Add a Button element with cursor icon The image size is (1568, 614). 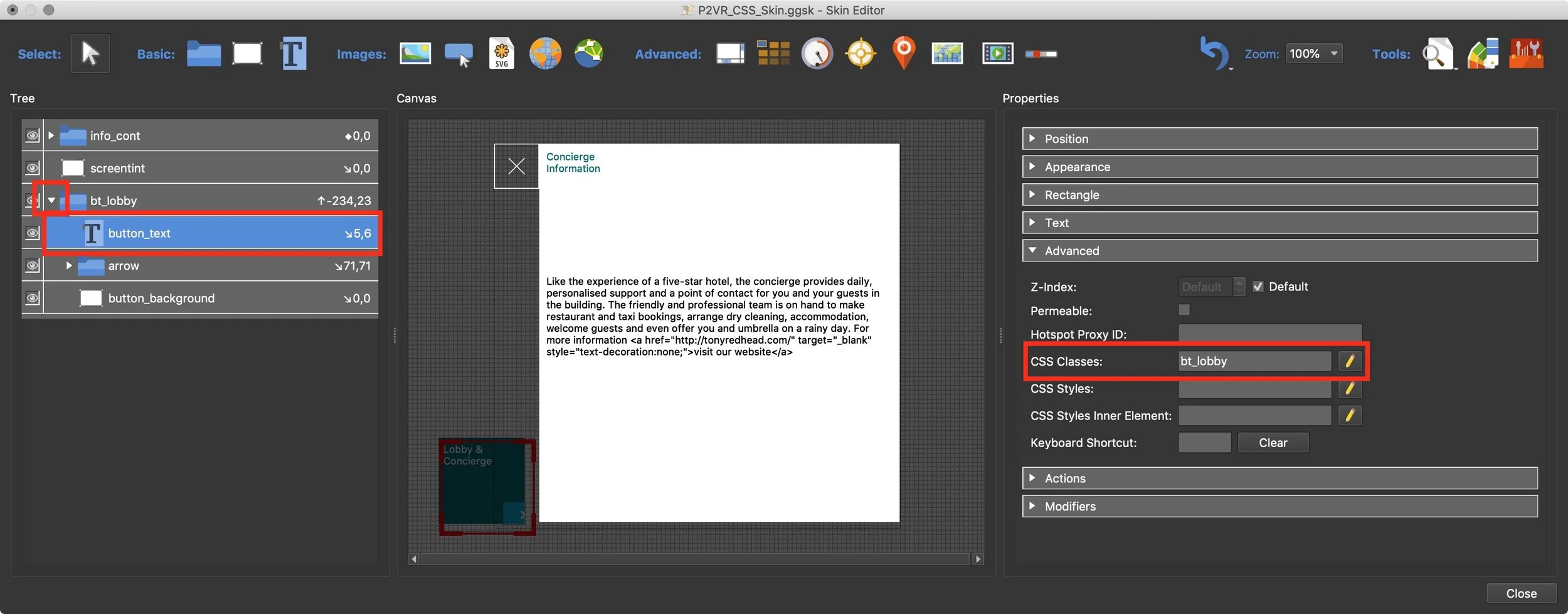458,55
